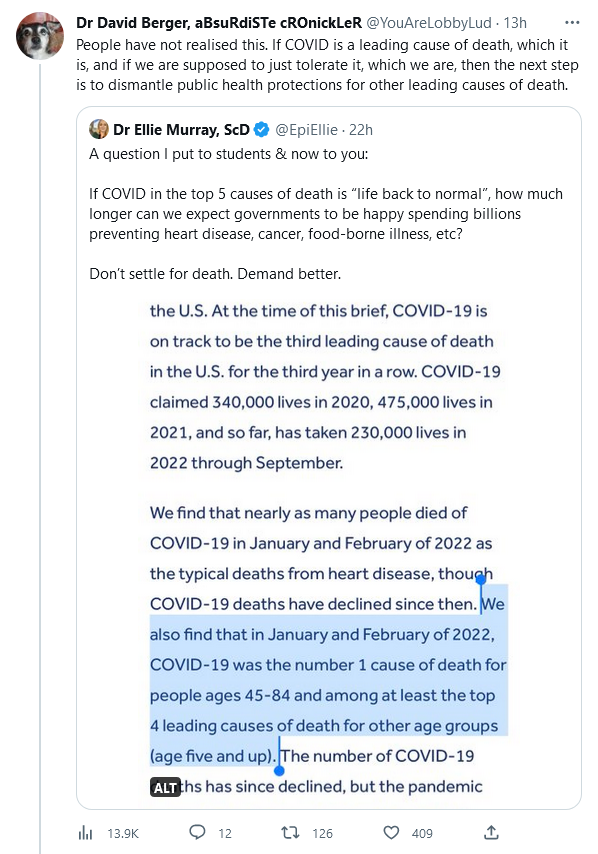Open the @EpiEllie handle
The image size is (598, 854).
tap(306, 130)
